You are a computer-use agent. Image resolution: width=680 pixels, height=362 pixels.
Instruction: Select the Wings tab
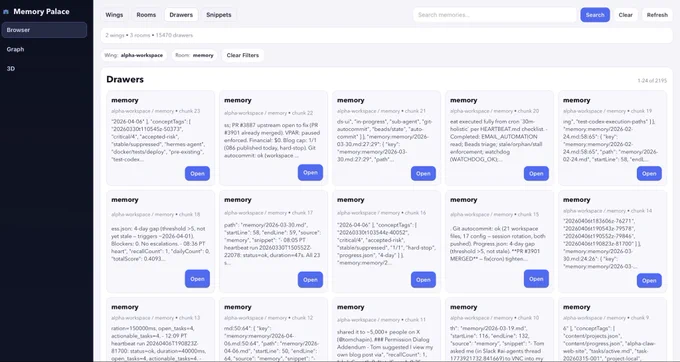(x=114, y=15)
